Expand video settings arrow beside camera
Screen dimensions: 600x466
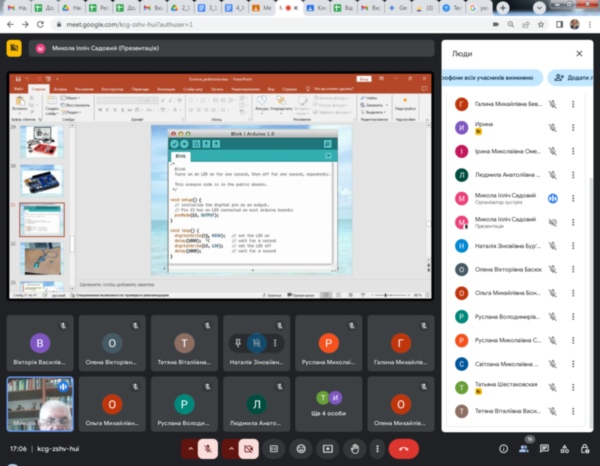(230, 449)
